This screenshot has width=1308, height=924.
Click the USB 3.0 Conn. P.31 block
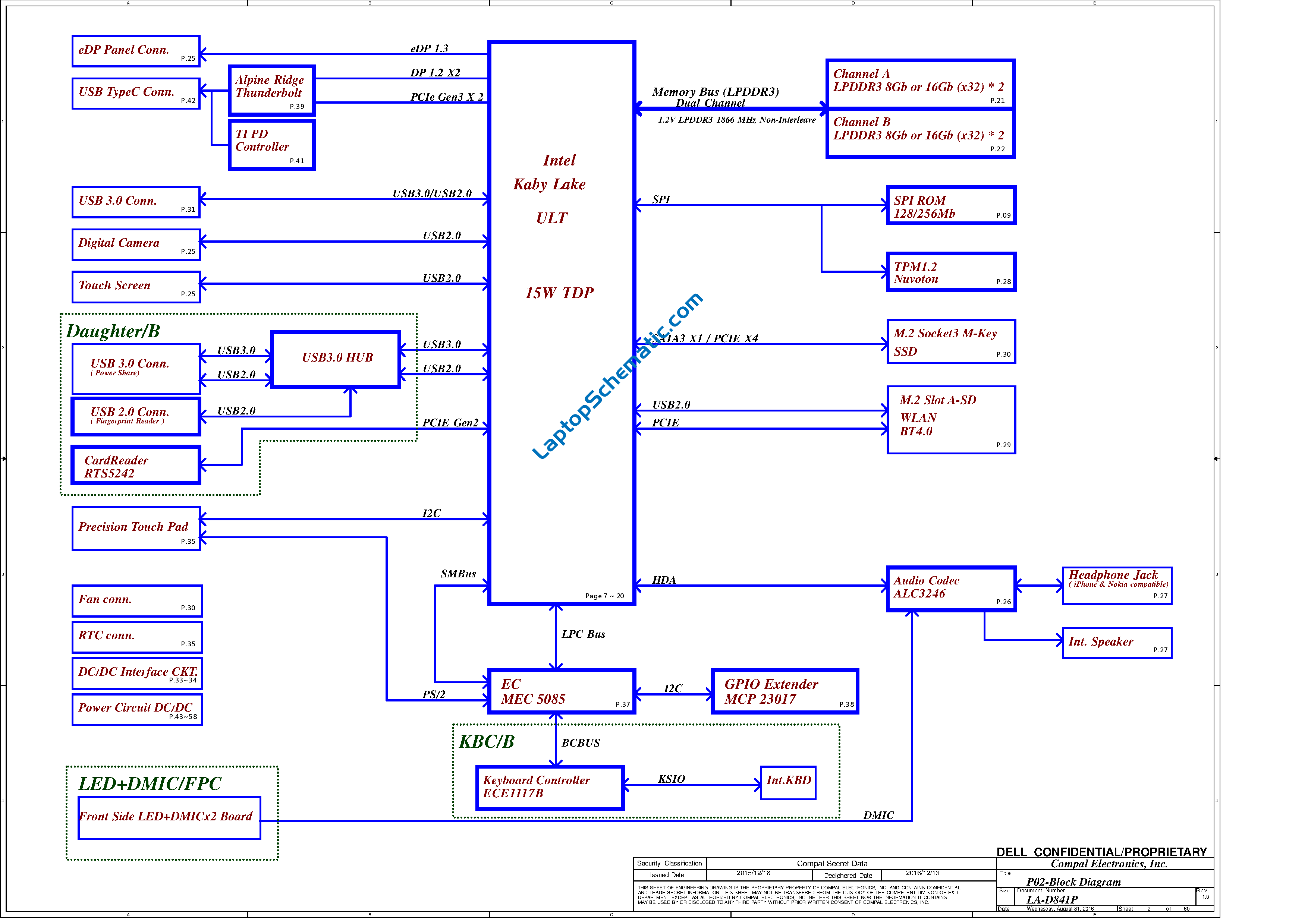point(136,202)
